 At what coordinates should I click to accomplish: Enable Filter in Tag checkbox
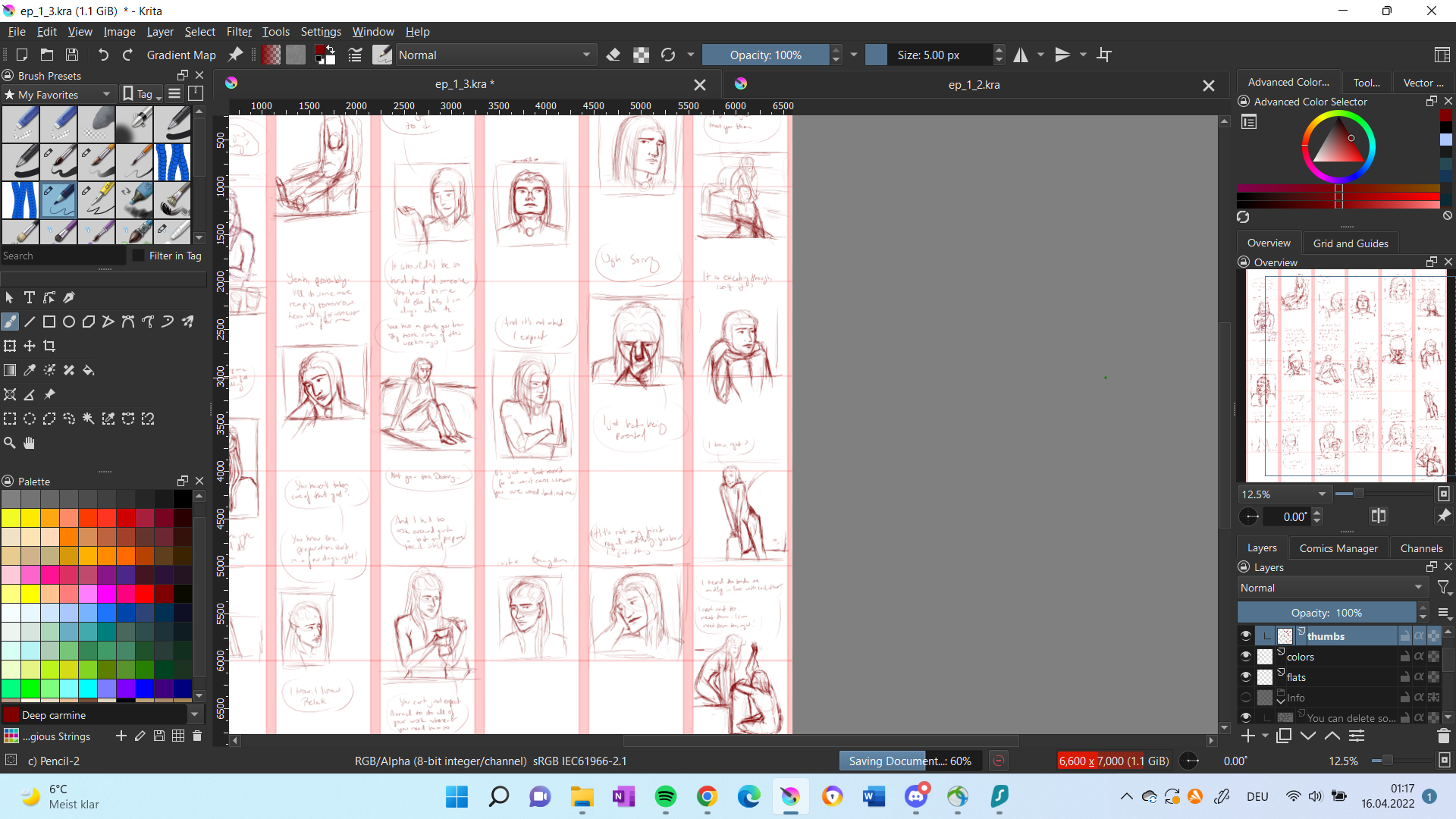138,256
